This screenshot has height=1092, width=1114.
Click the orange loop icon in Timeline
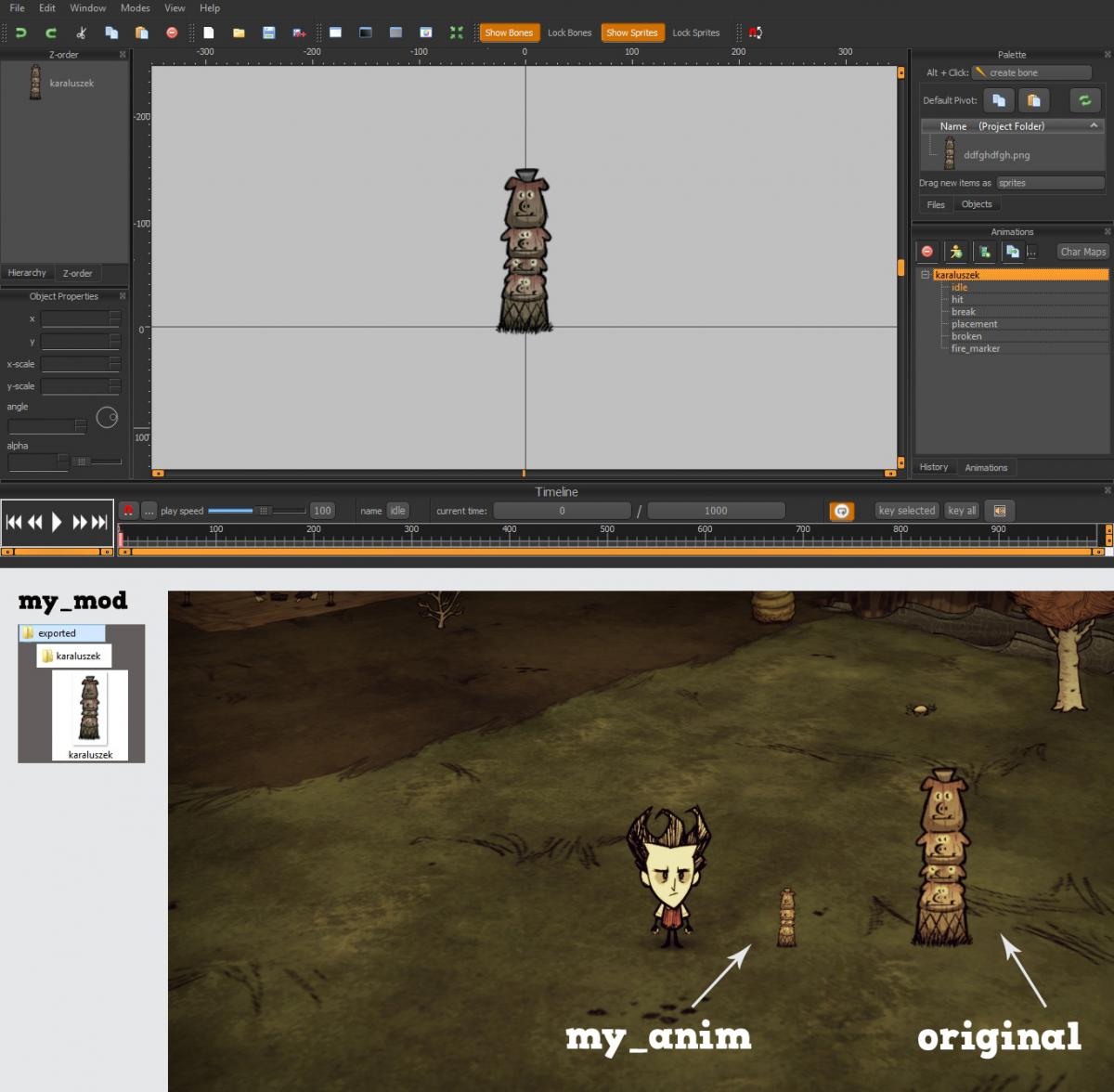841,511
